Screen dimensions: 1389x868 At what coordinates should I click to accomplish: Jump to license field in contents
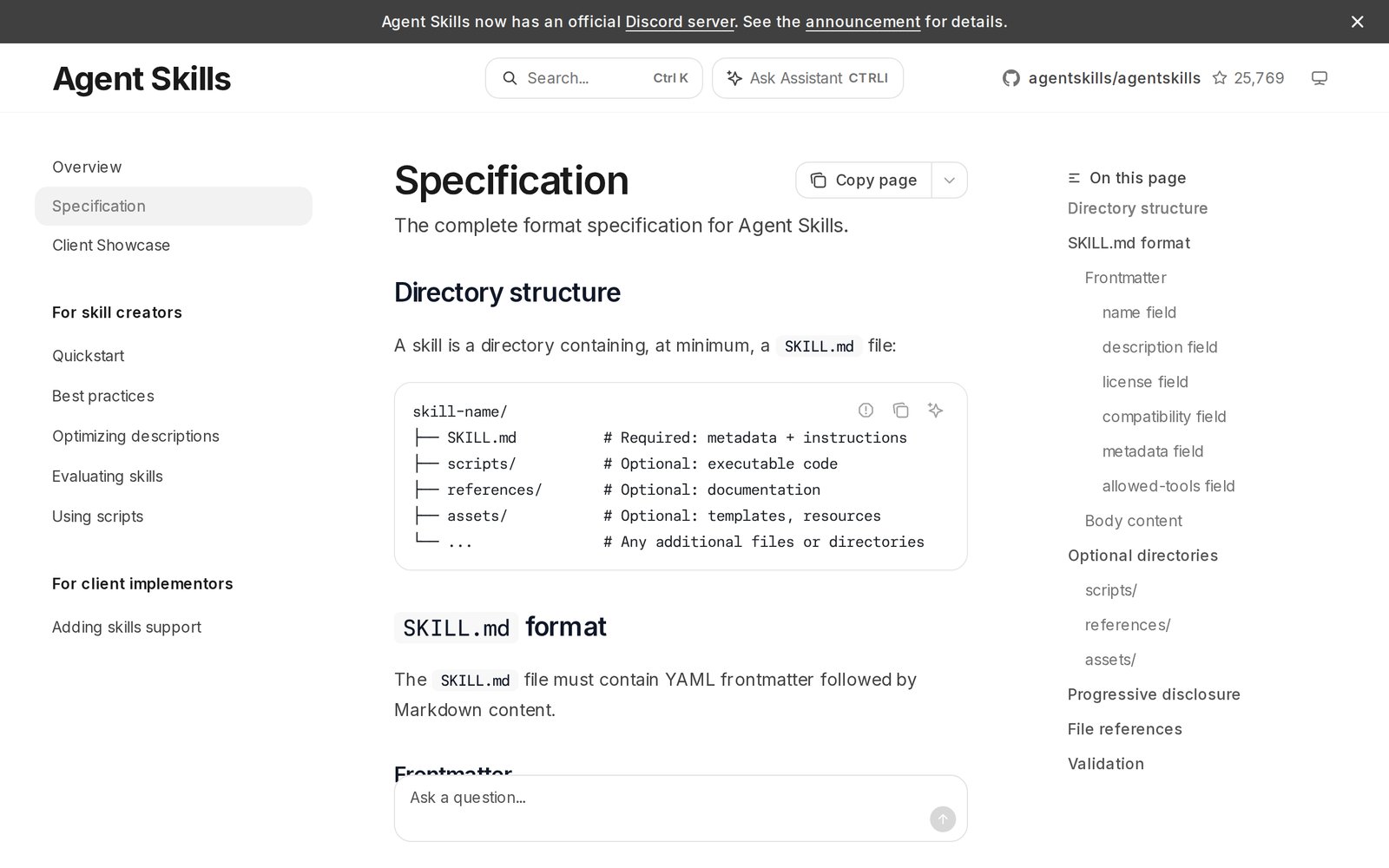click(1145, 382)
